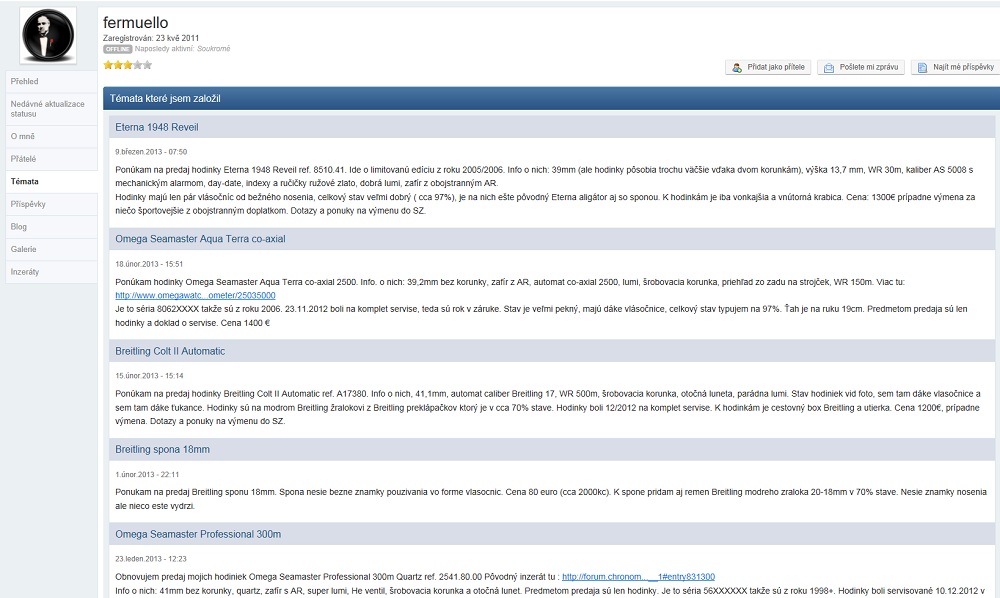
Task: Send message via Pošlete mi zprávu
Action: 860,67
